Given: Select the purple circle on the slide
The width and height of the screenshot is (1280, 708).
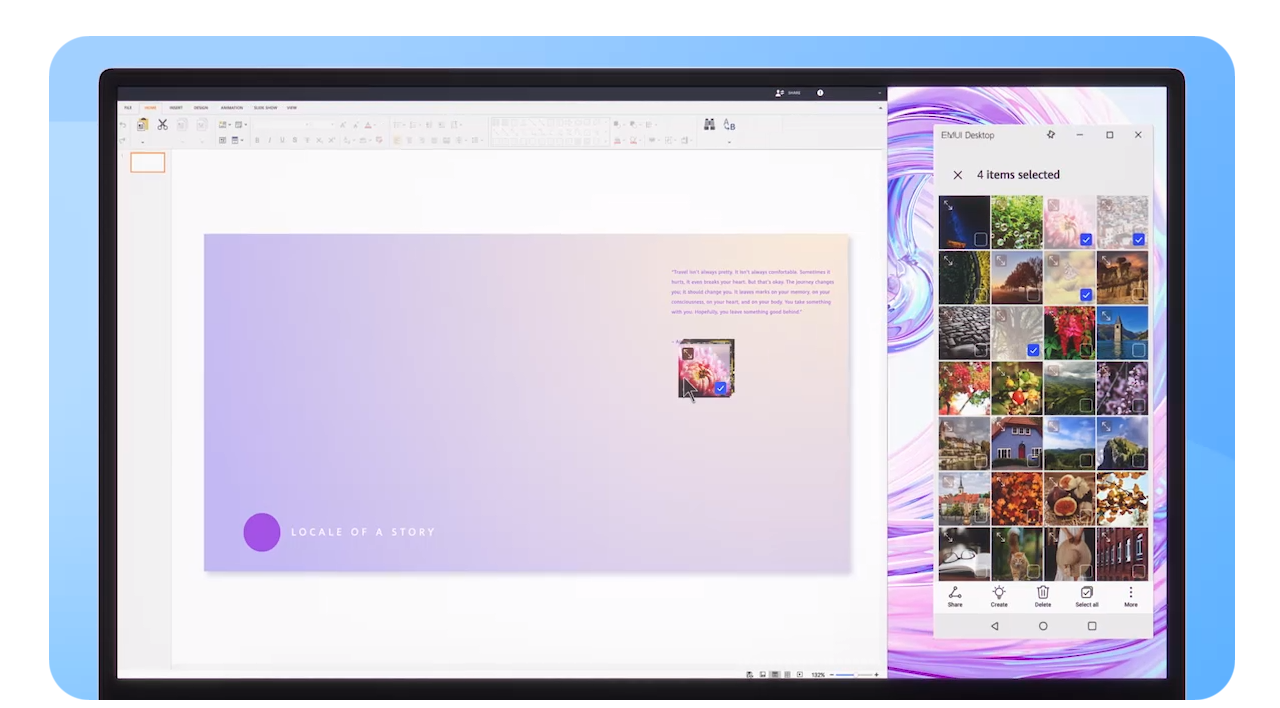Looking at the screenshot, I should tap(262, 532).
